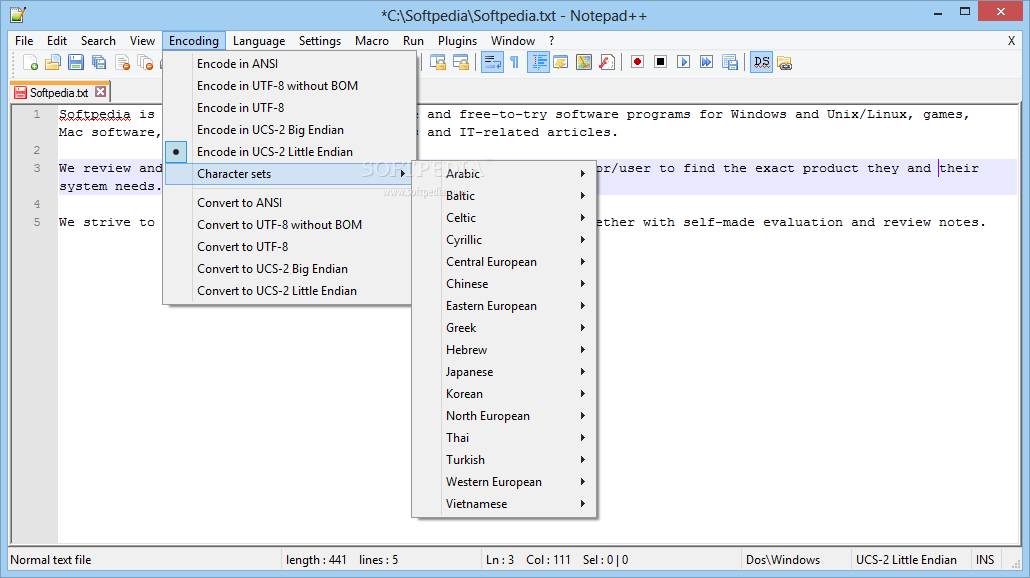Expand the Chinese character set submenu

tap(504, 284)
